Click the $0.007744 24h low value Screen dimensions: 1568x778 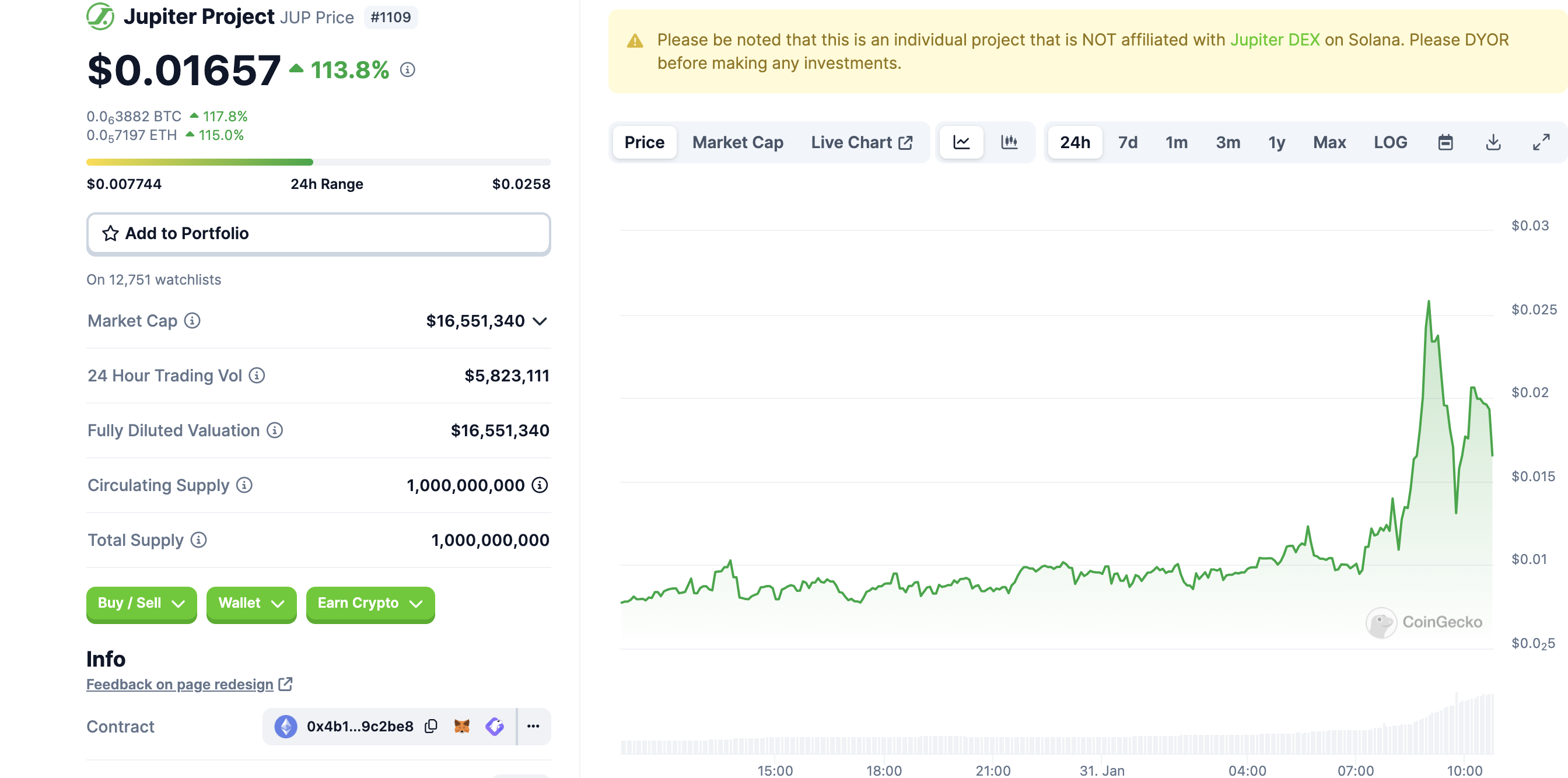point(124,184)
